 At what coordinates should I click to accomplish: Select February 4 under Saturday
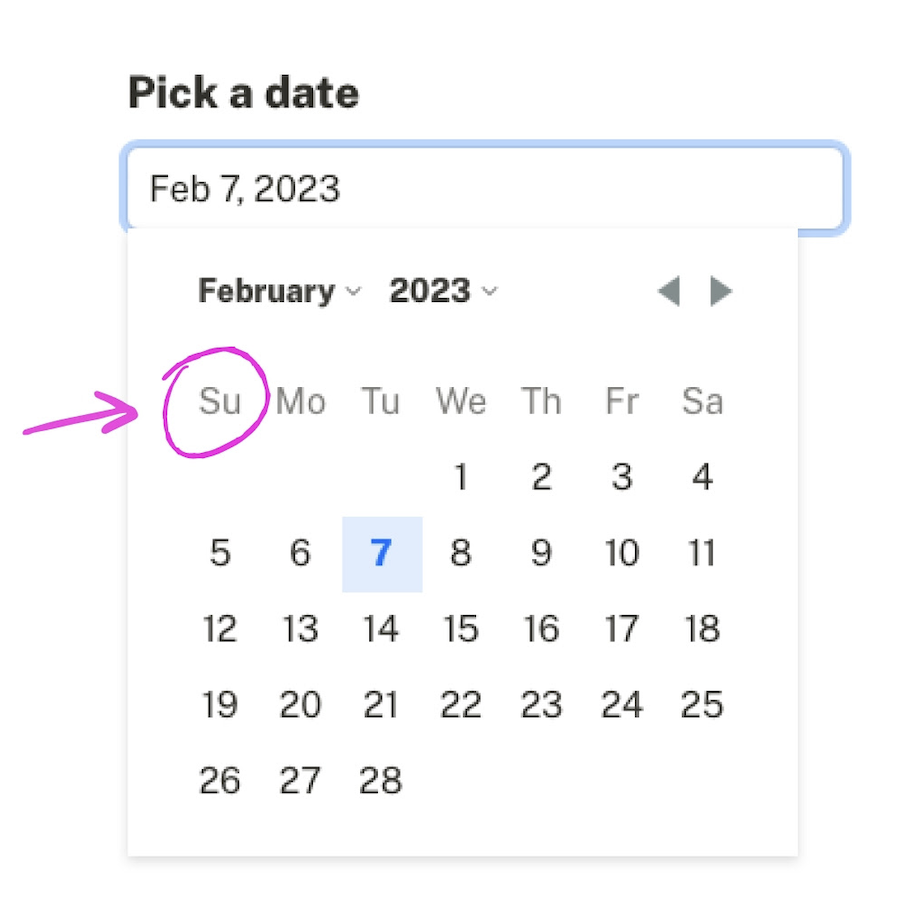[x=702, y=478]
